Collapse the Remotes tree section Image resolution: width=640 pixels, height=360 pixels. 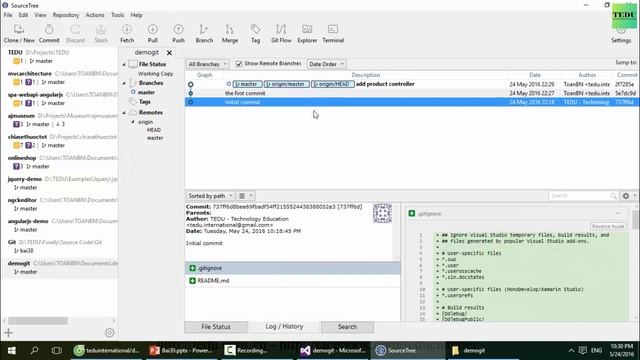(124, 113)
